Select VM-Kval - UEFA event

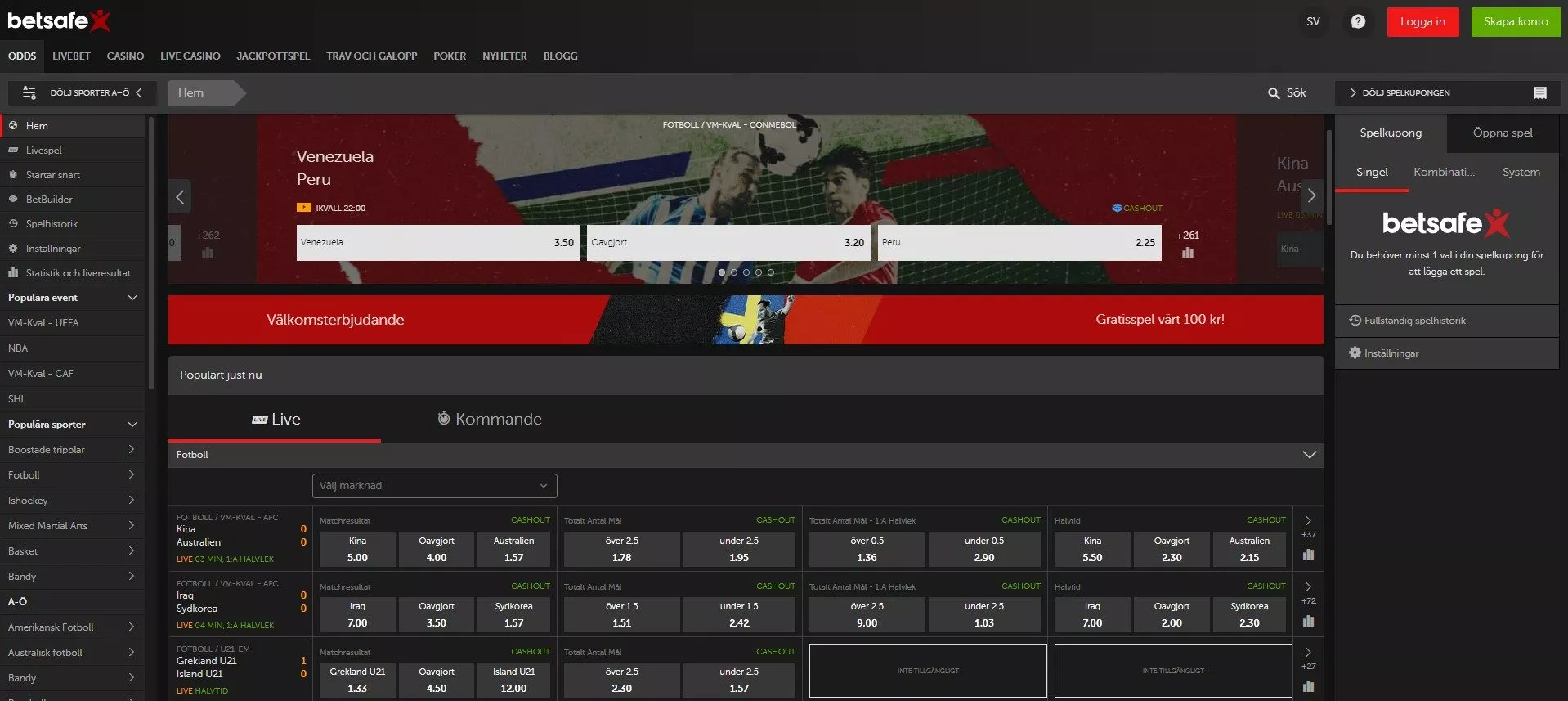[x=74, y=323]
